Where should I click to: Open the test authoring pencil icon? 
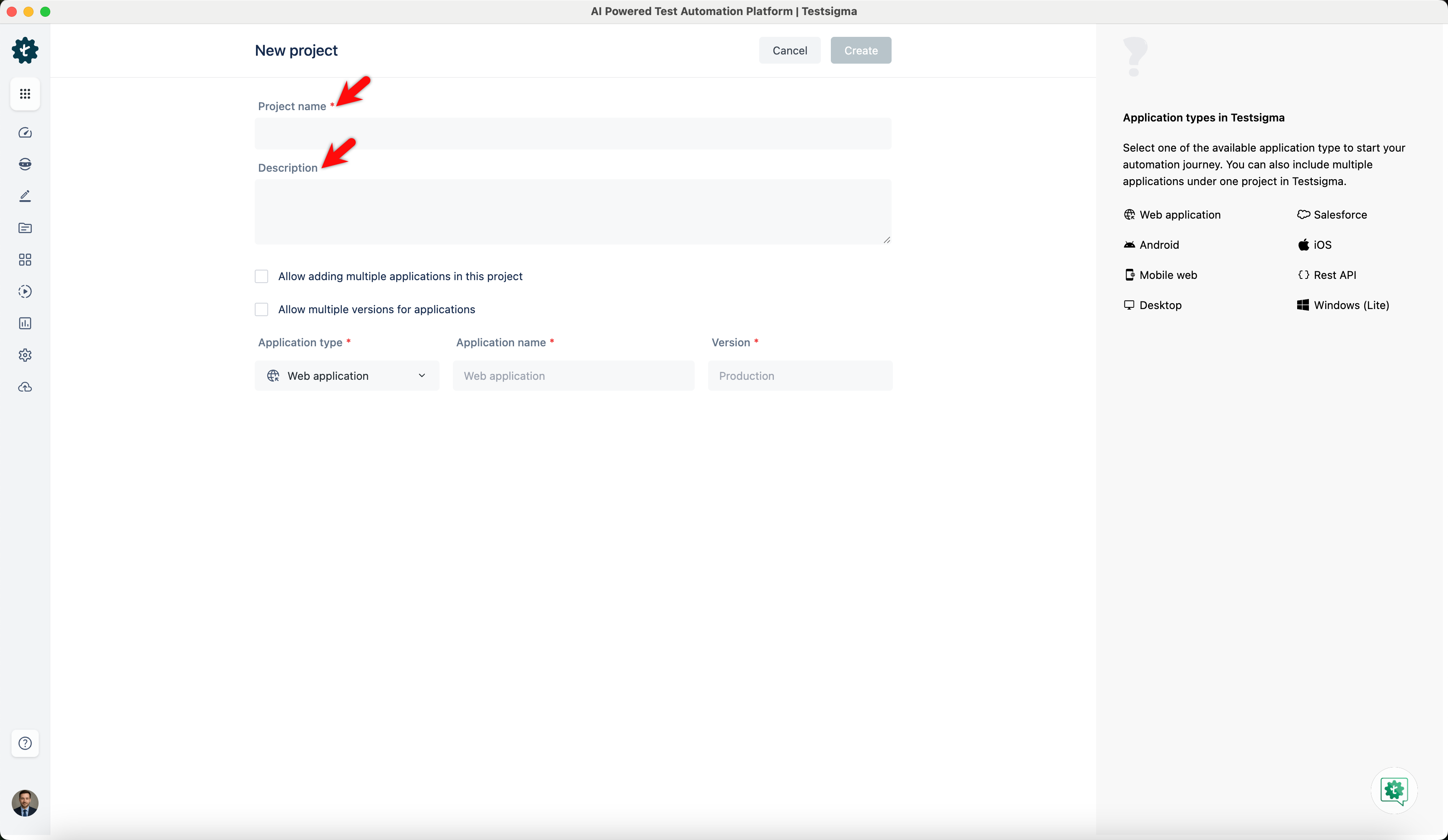click(25, 196)
